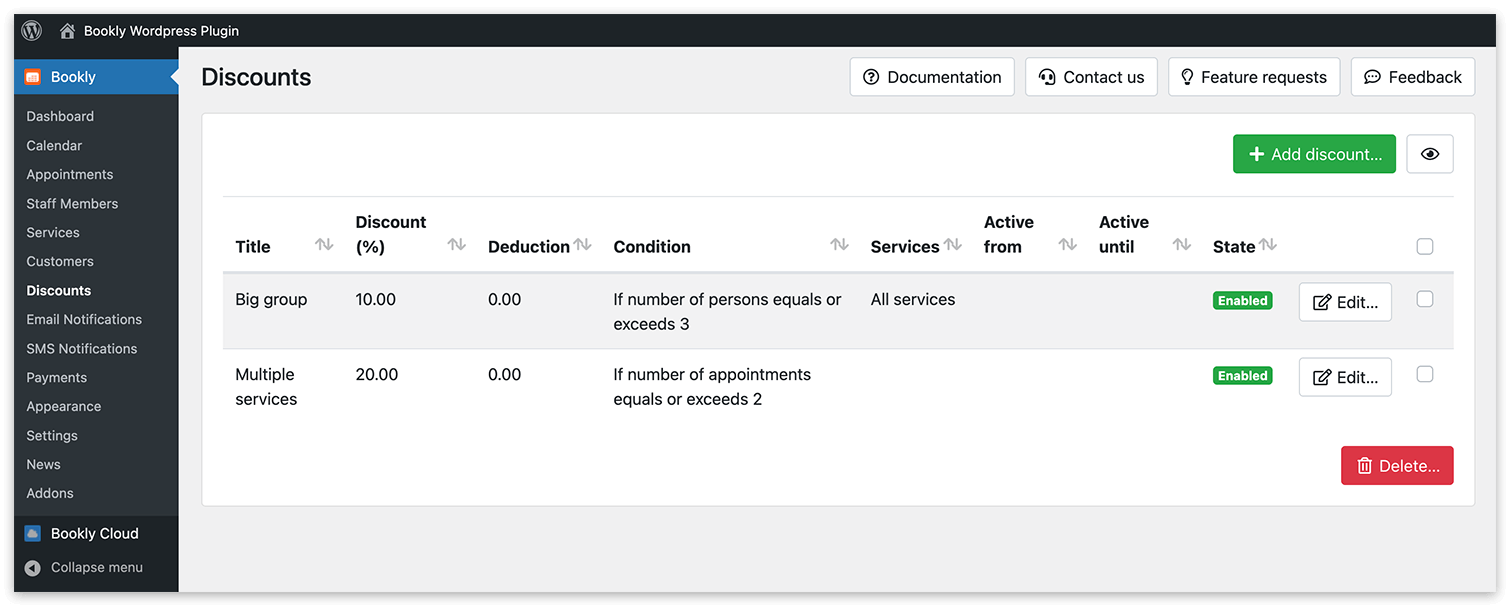Click Enabled badge for Big group
This screenshot has height=606, width=1510.
(1243, 301)
